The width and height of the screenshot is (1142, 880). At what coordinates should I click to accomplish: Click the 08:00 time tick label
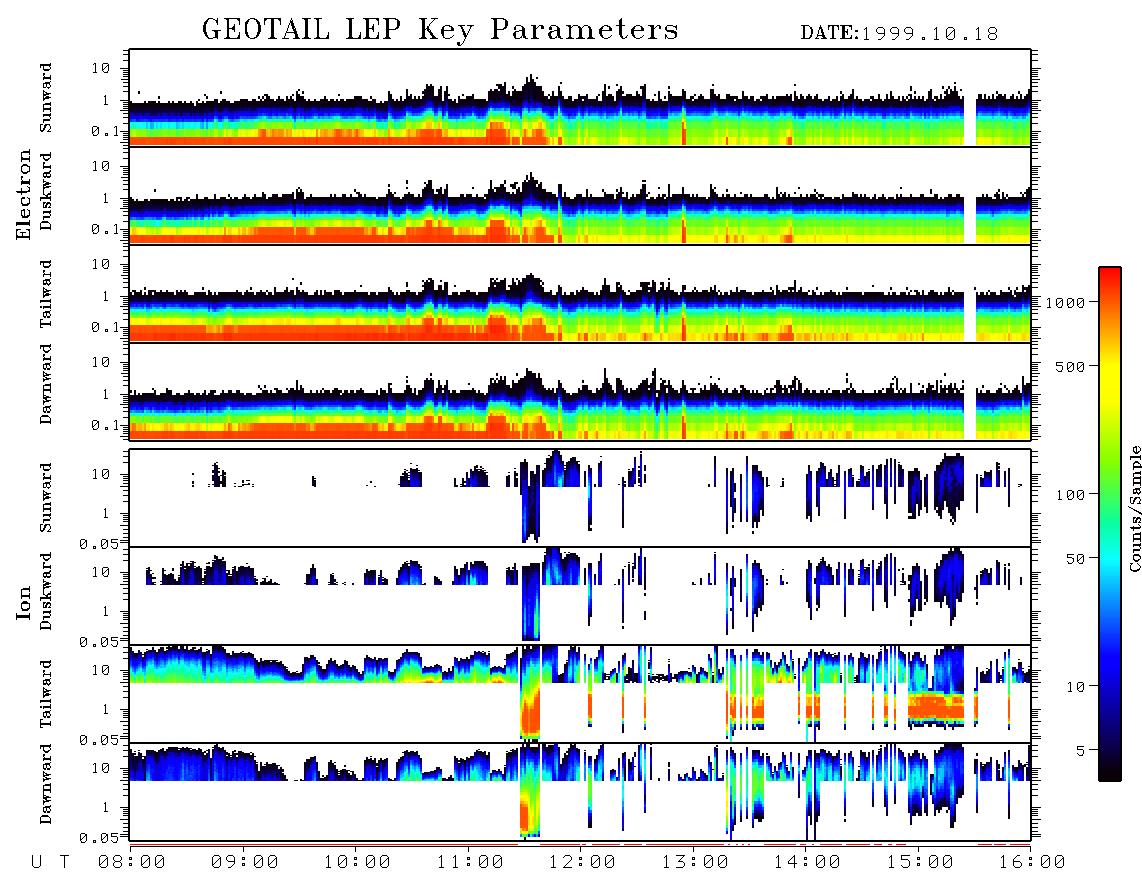(131, 863)
